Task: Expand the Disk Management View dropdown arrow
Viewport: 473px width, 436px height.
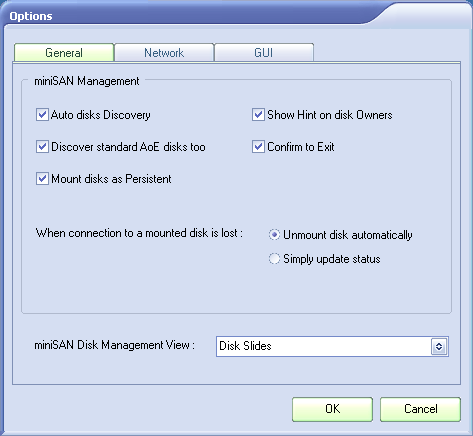Action: [x=439, y=346]
